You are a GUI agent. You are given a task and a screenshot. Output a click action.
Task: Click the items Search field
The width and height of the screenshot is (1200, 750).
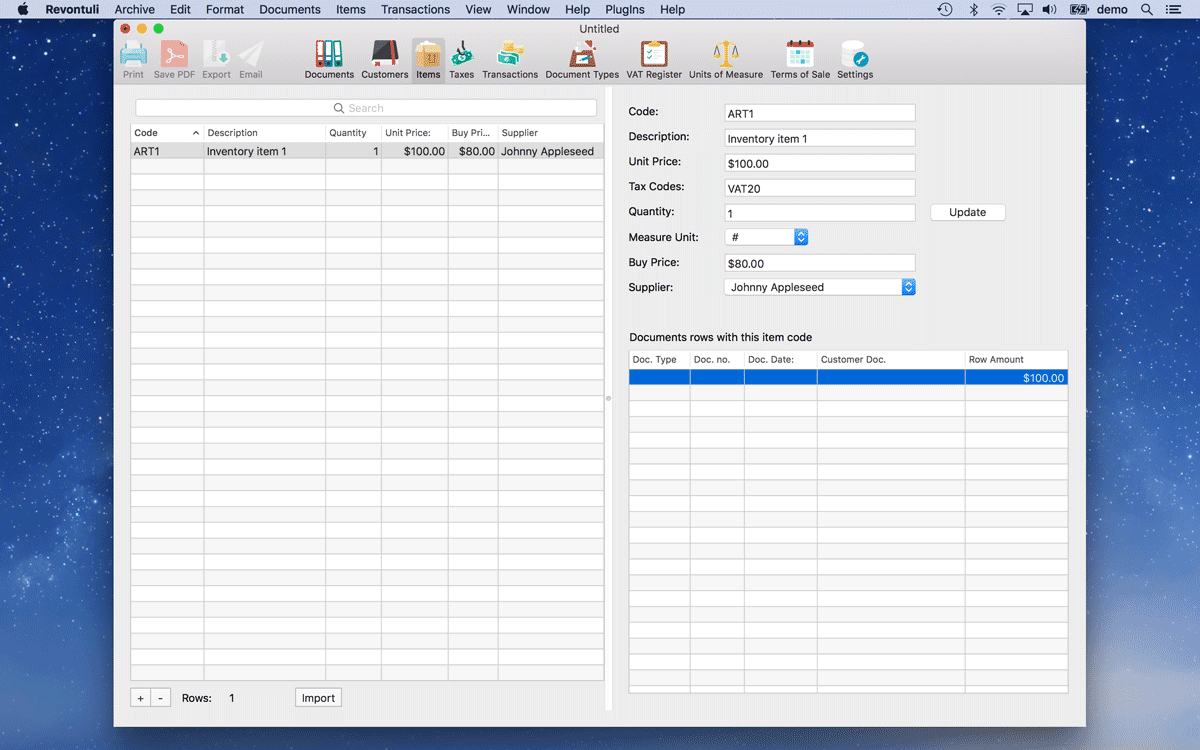(x=366, y=108)
